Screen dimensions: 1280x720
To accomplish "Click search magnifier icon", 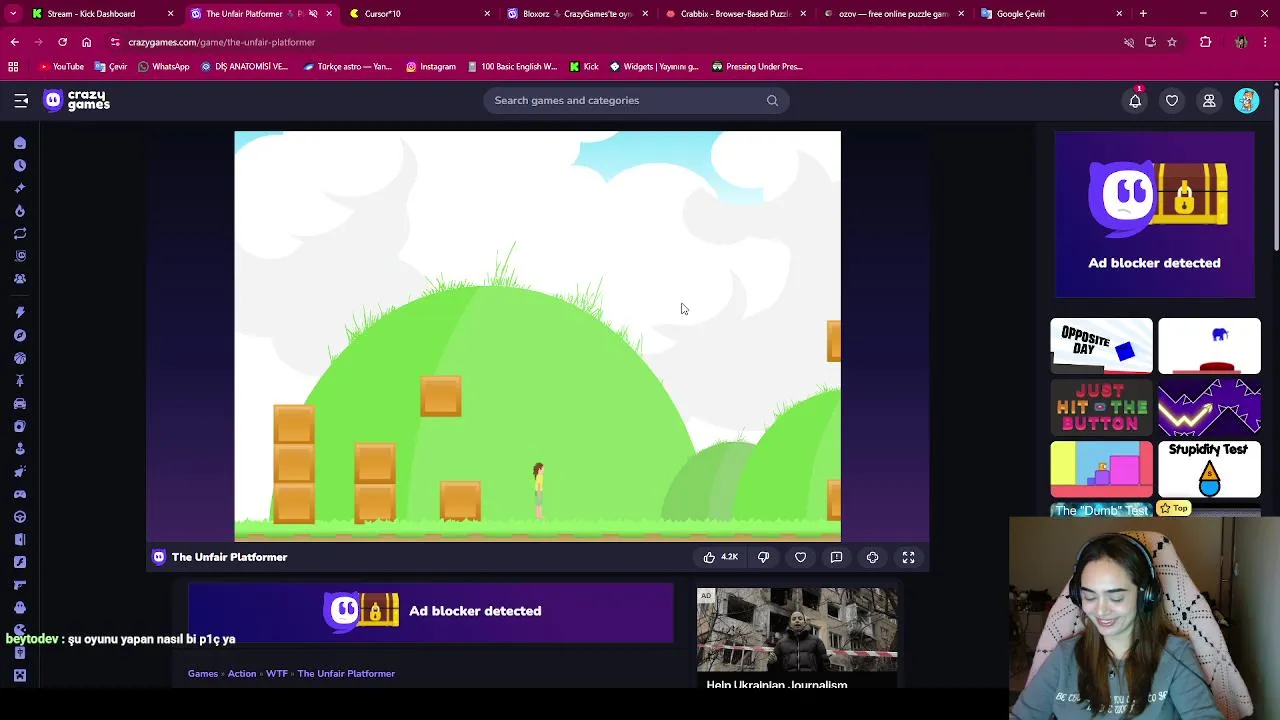I will (772, 100).
